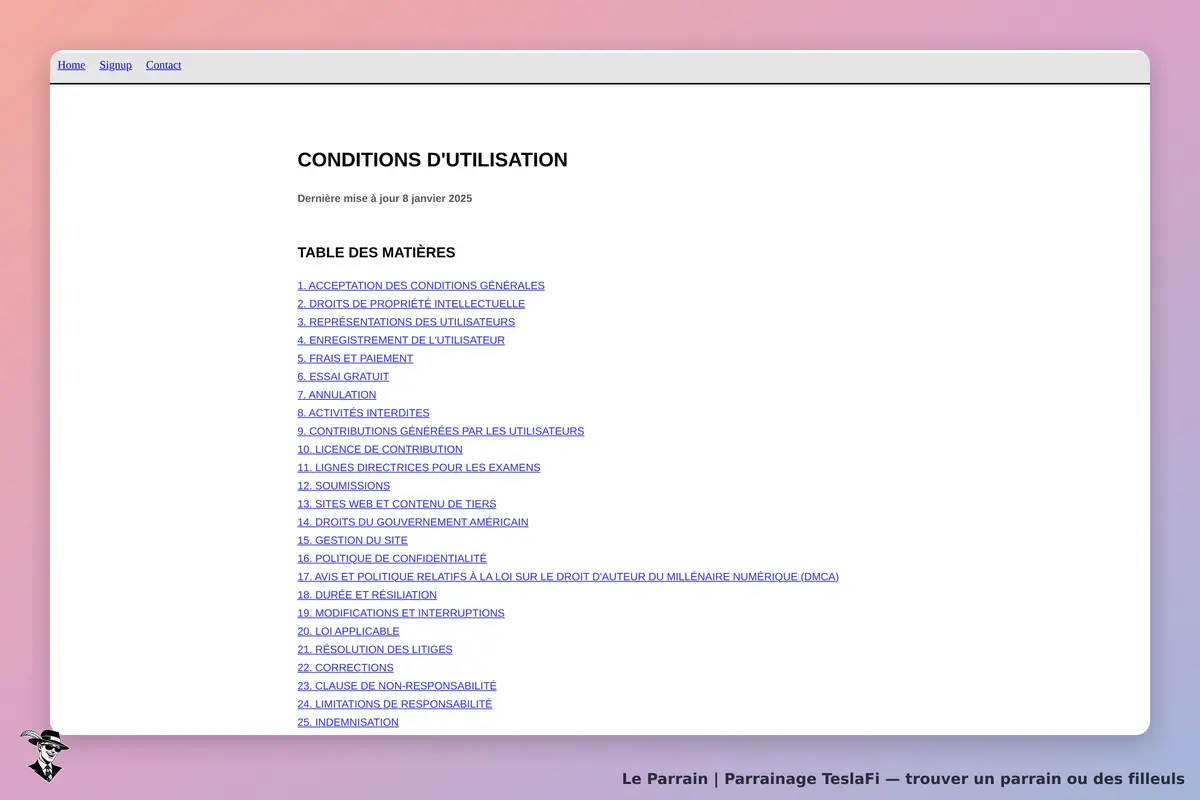Select the "Dernière mise à jour 8 janvier 2025" text
The image size is (1200, 800).
pyautogui.click(x=385, y=198)
